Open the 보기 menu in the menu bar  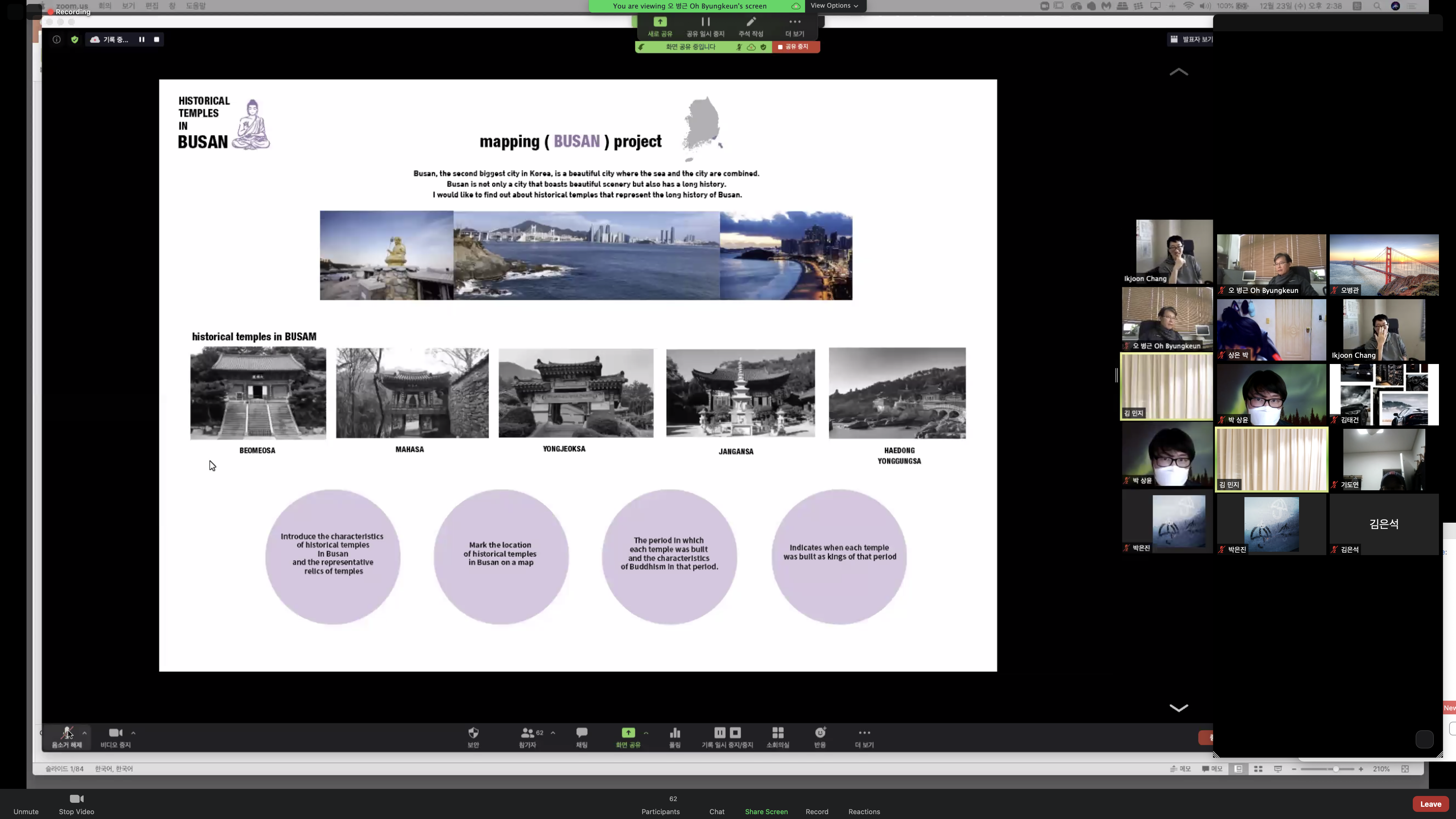click(x=128, y=6)
